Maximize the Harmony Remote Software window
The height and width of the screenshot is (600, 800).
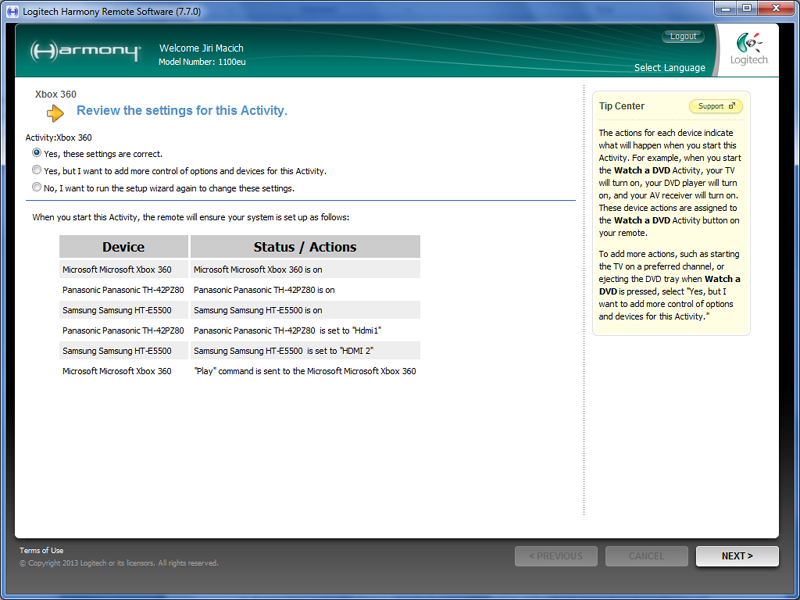pos(747,8)
